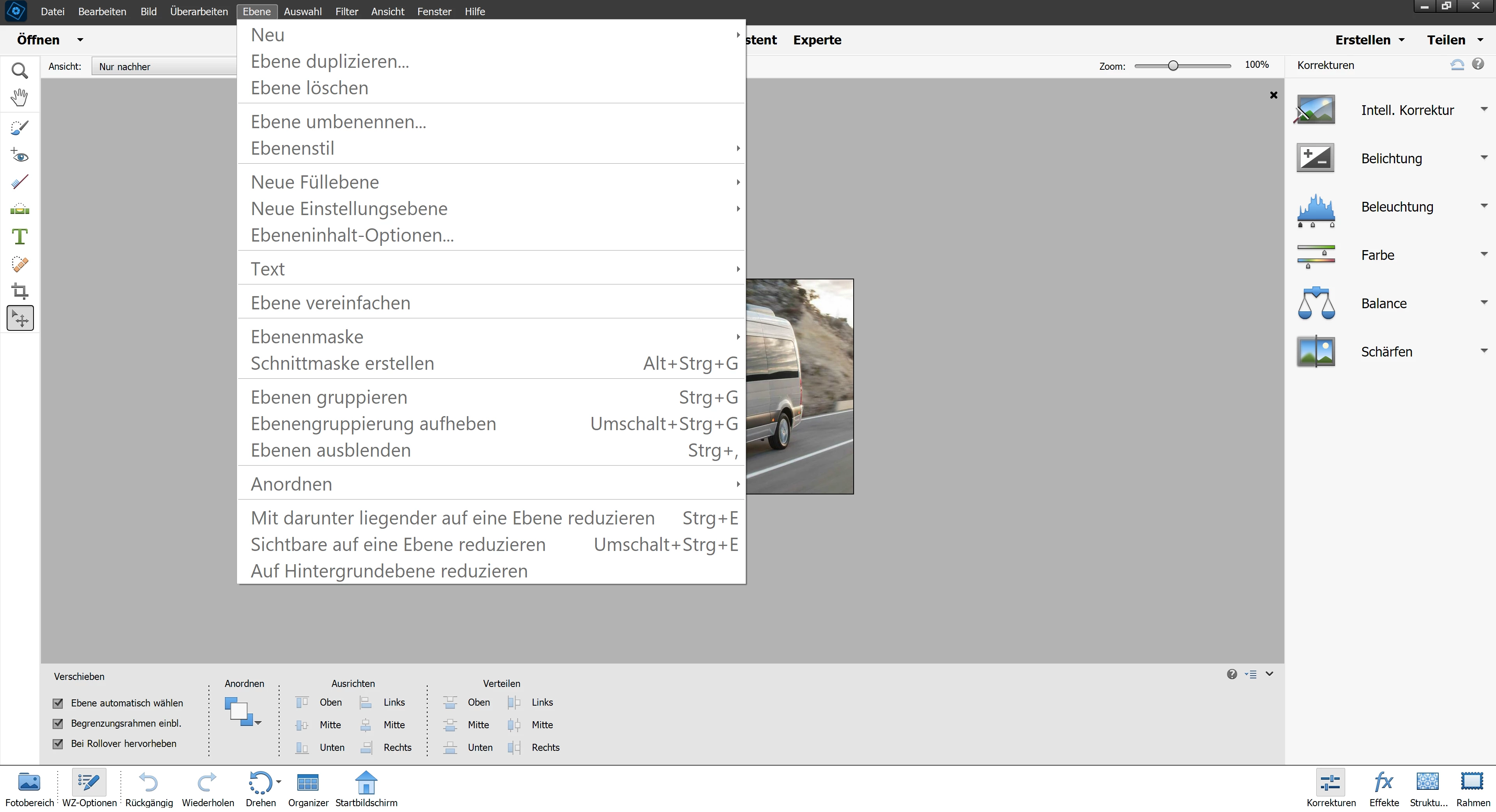Select the Spot Healing bandage tool
This screenshot has height=812, width=1496.
click(x=20, y=264)
